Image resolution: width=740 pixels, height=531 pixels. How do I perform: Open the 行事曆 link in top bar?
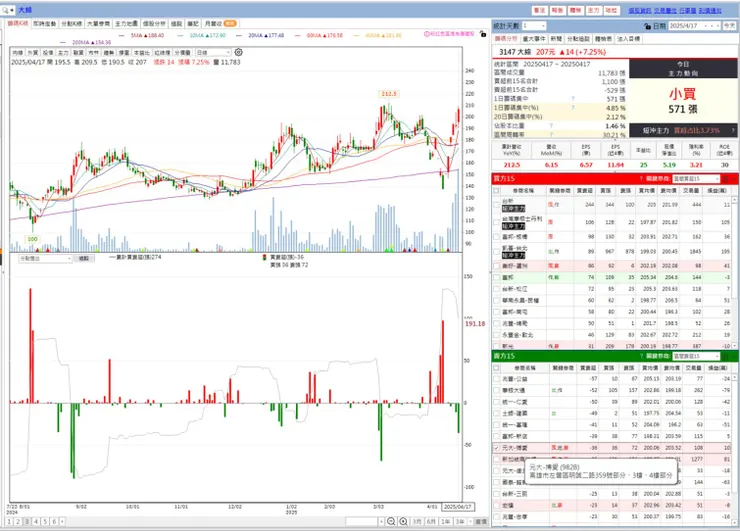688,10
